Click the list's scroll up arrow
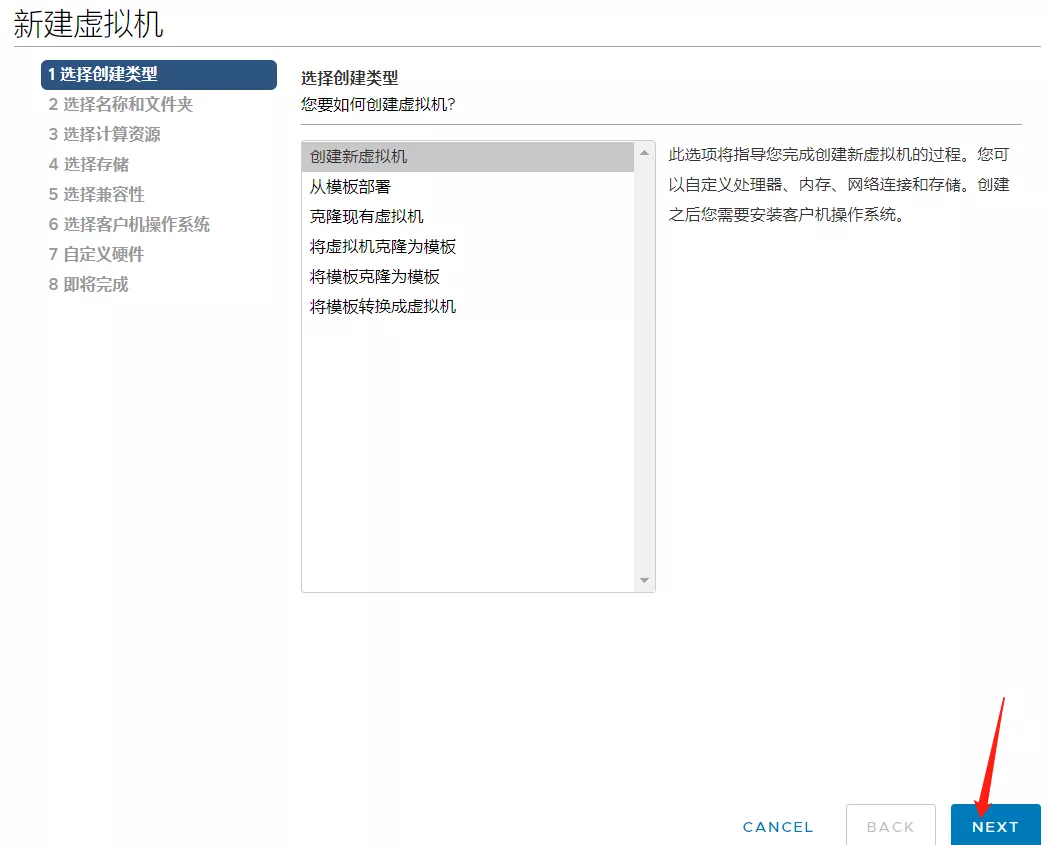Screen dimensions: 1049x845 644,153
